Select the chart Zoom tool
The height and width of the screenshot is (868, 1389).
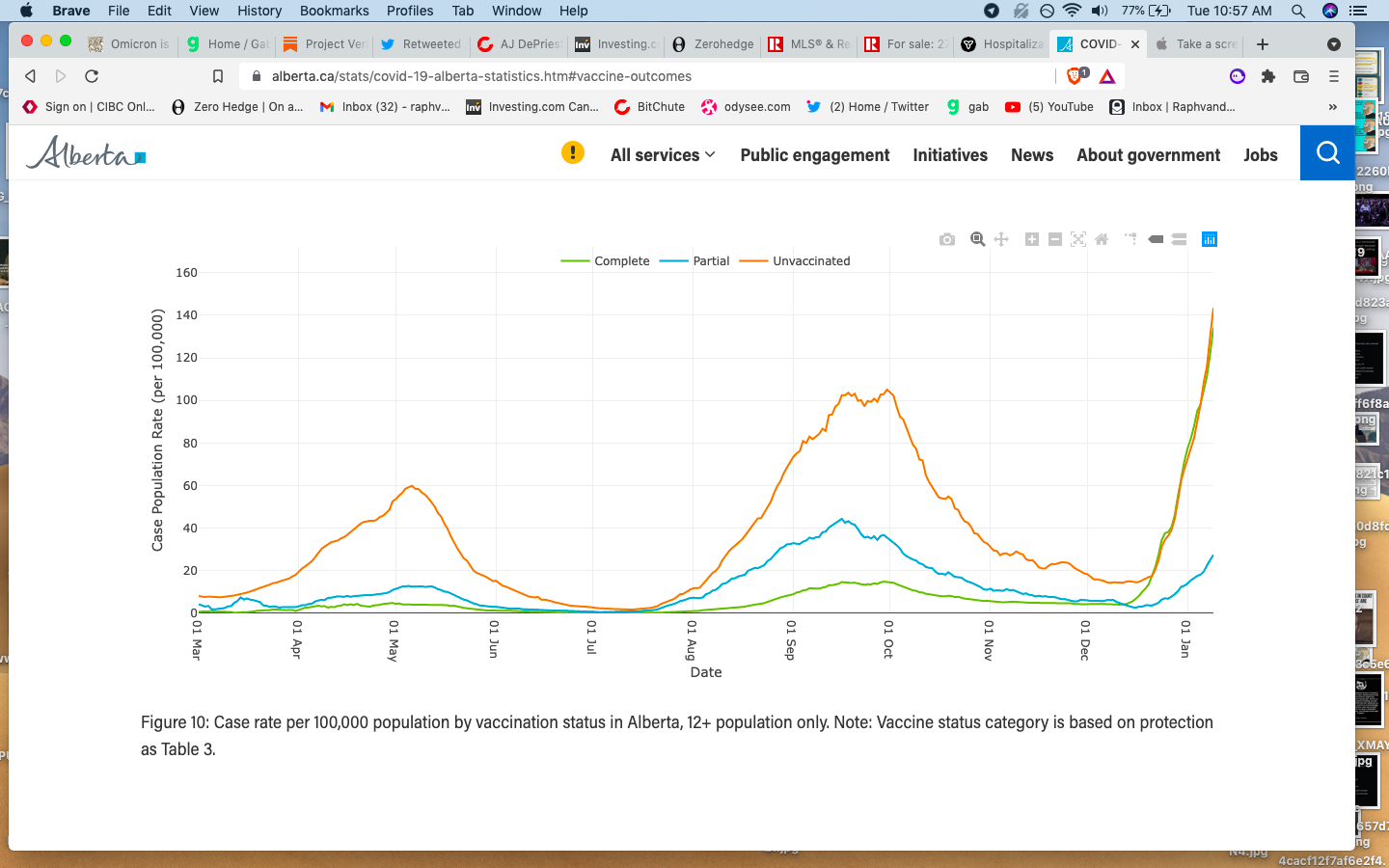[977, 239]
